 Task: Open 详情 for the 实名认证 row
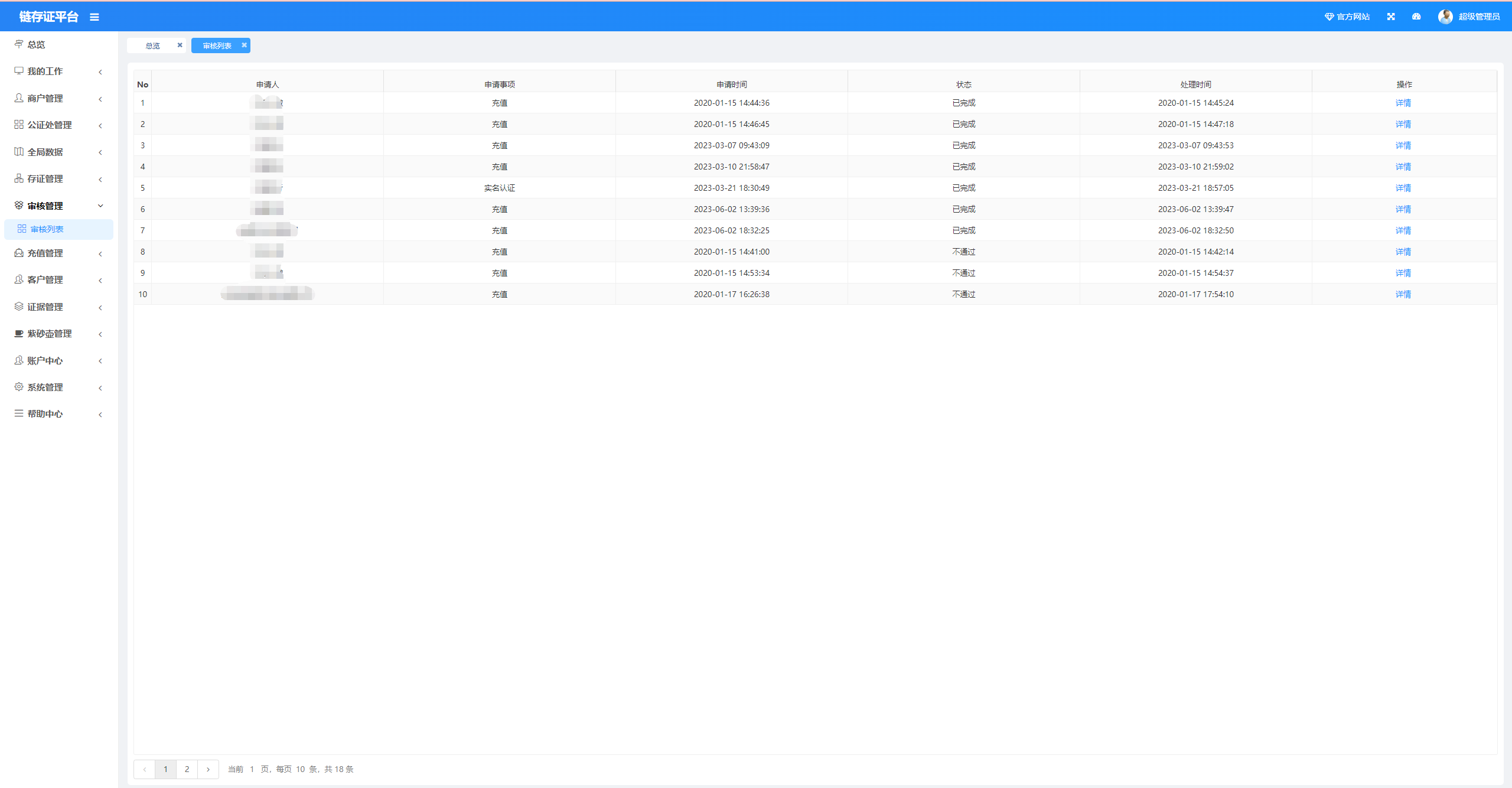point(1403,188)
